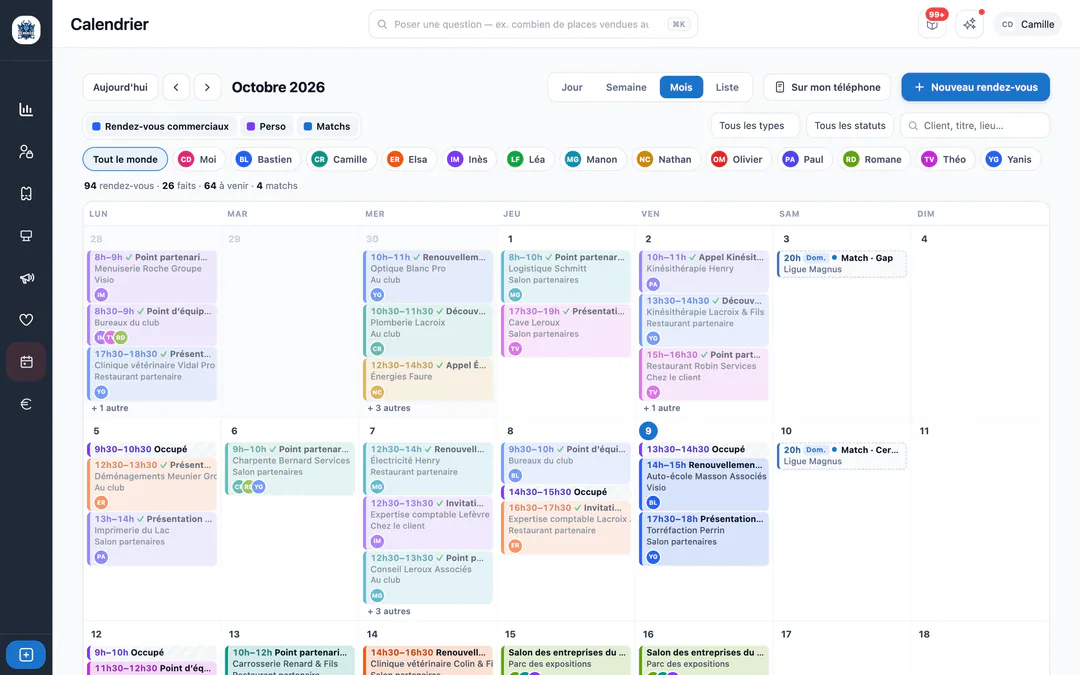The height and width of the screenshot is (675, 1080).
Task: Open notifications with 99+ badge
Action: (933, 24)
